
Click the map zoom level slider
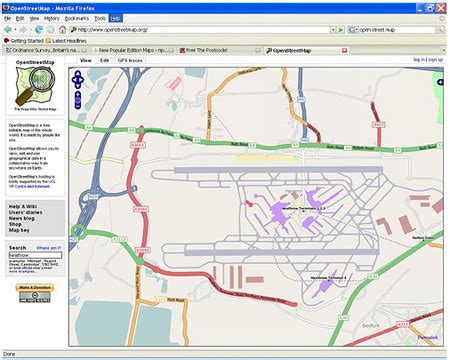pos(78,100)
